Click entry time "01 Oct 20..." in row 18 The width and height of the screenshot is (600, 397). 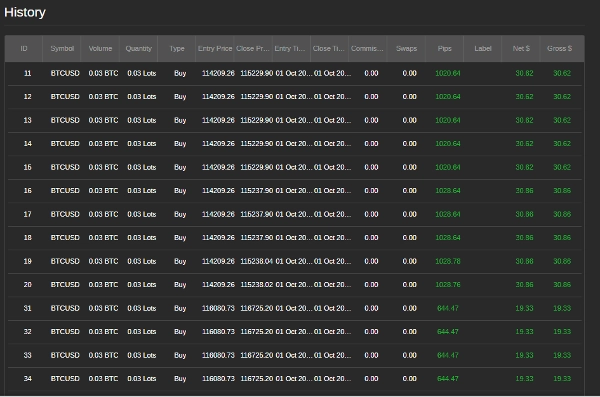(293, 238)
